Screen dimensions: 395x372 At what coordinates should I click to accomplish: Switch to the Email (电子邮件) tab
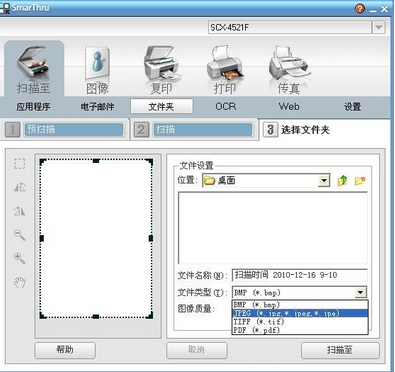97,107
